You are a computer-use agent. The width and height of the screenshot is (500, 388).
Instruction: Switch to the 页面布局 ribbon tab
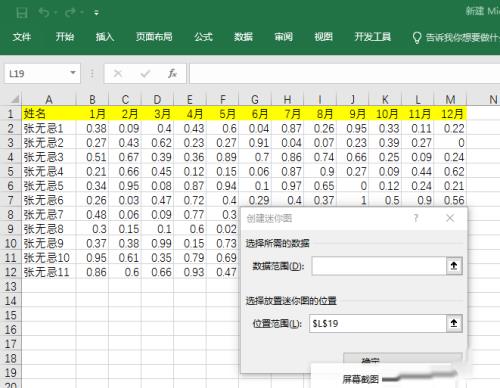[154, 37]
